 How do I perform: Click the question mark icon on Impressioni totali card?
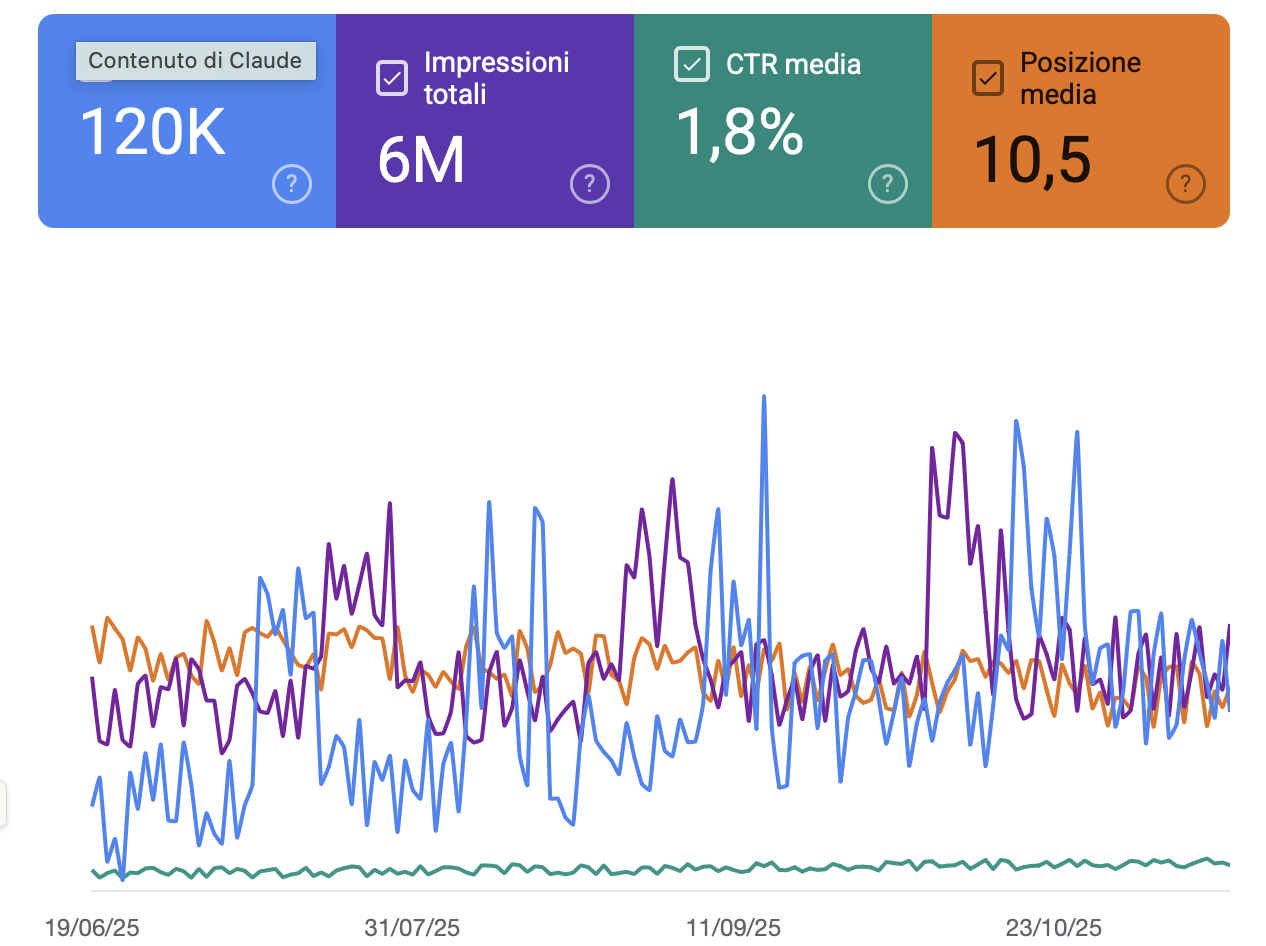coord(589,184)
